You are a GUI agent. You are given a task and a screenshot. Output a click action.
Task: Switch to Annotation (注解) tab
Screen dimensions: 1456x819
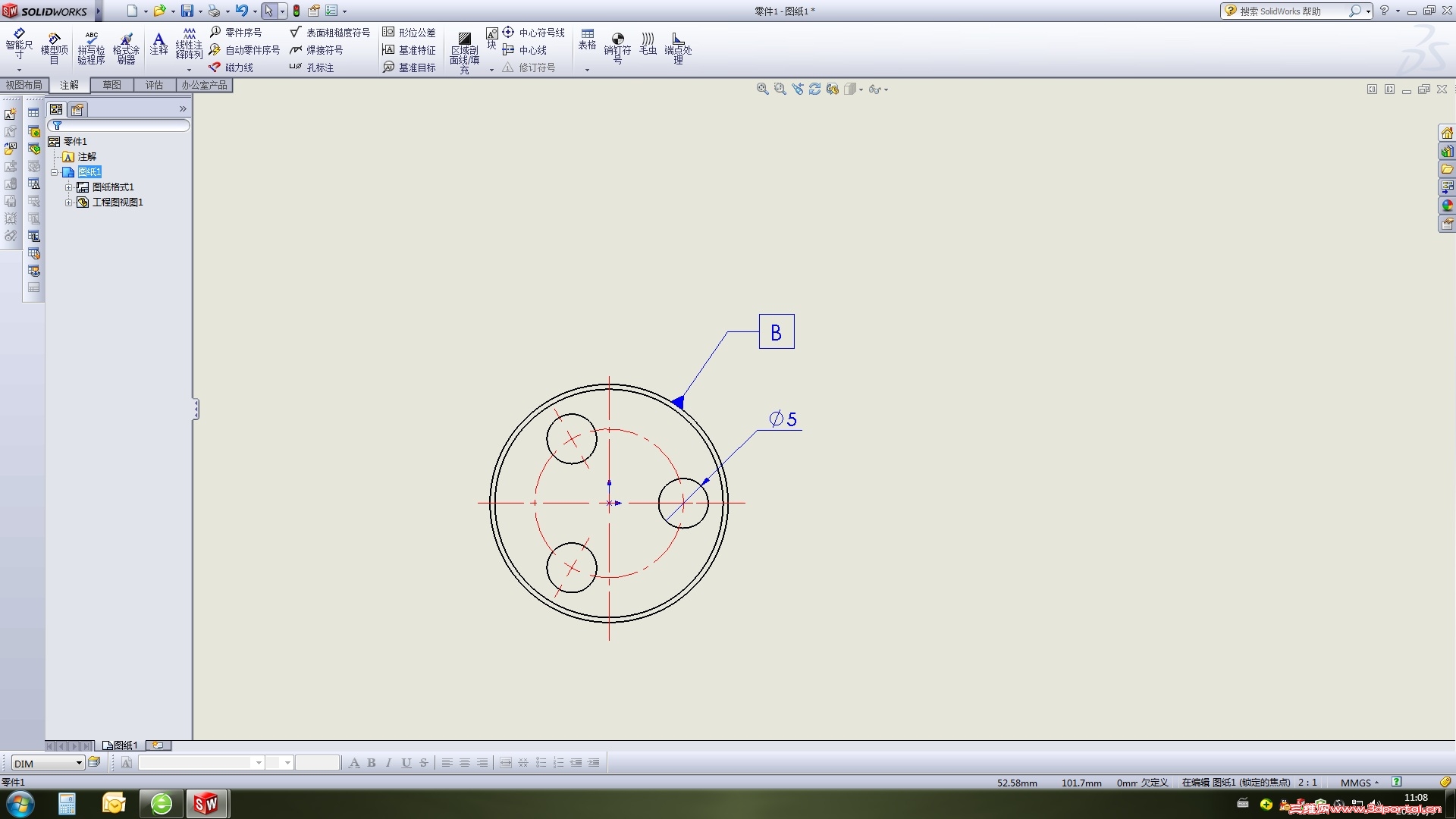[x=70, y=85]
